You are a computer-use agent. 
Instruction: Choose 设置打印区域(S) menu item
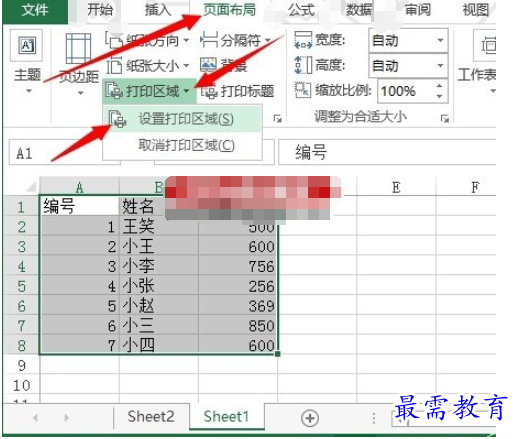click(x=182, y=119)
